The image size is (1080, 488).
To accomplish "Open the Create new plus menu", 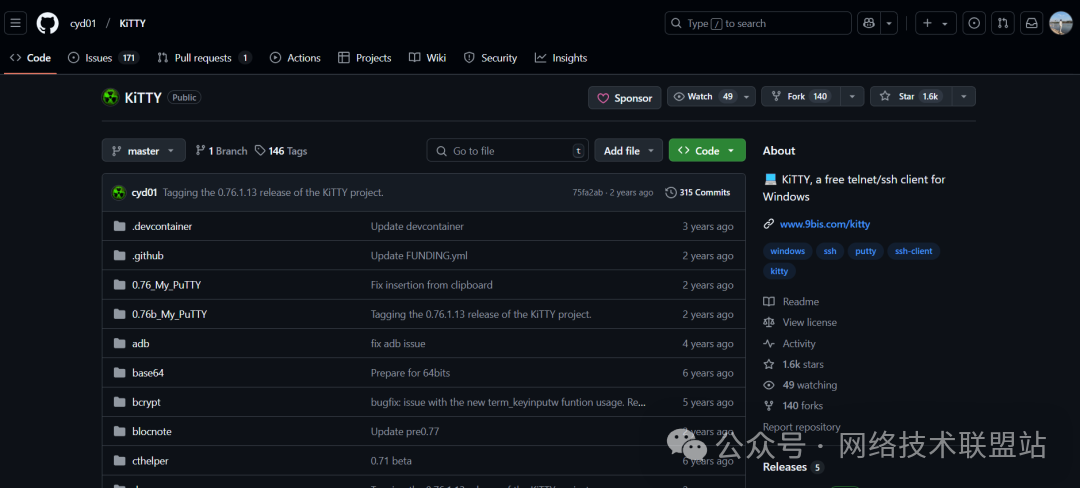I will (935, 23).
